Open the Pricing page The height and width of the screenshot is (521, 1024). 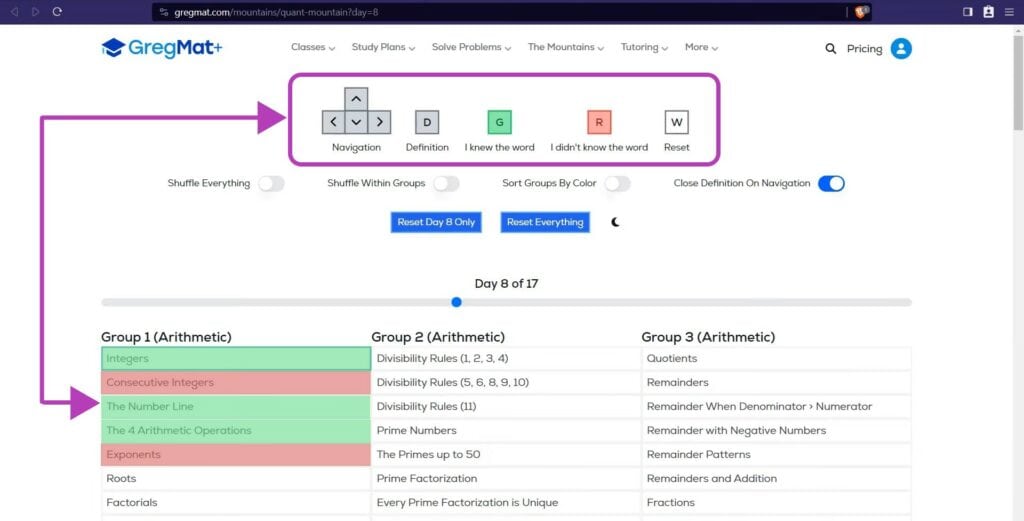(864, 48)
